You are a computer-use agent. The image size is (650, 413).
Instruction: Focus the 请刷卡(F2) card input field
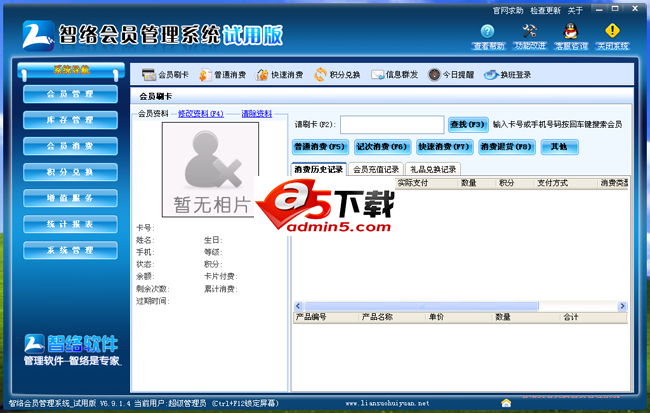tap(392, 124)
